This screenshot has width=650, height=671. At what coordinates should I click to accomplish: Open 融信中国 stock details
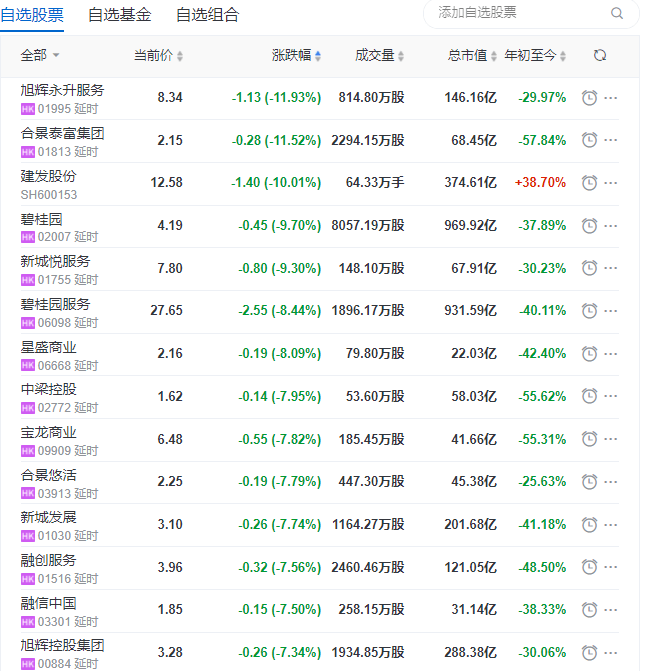[x=48, y=603]
